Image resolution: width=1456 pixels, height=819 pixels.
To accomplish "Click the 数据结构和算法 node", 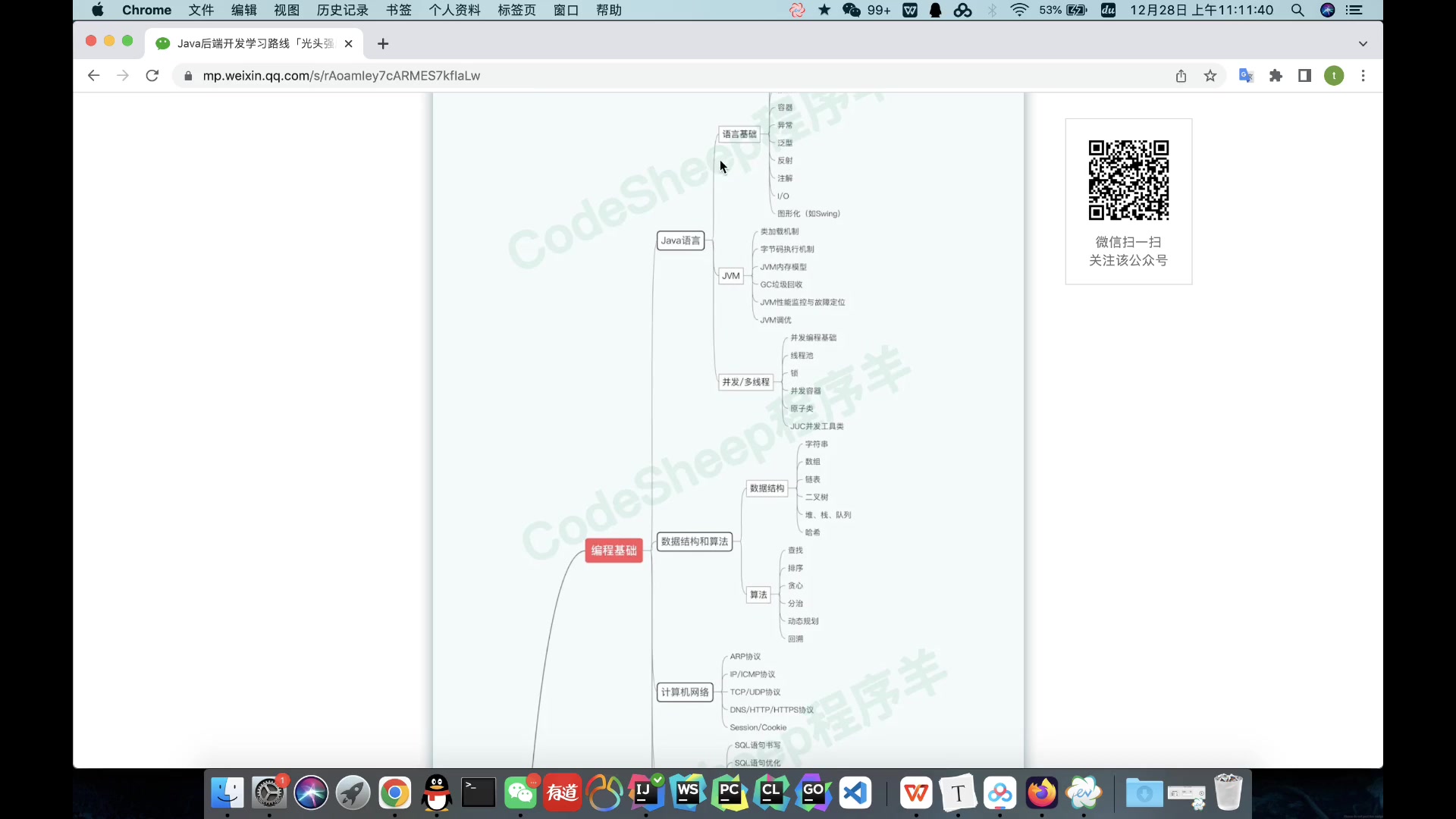I will [x=695, y=541].
